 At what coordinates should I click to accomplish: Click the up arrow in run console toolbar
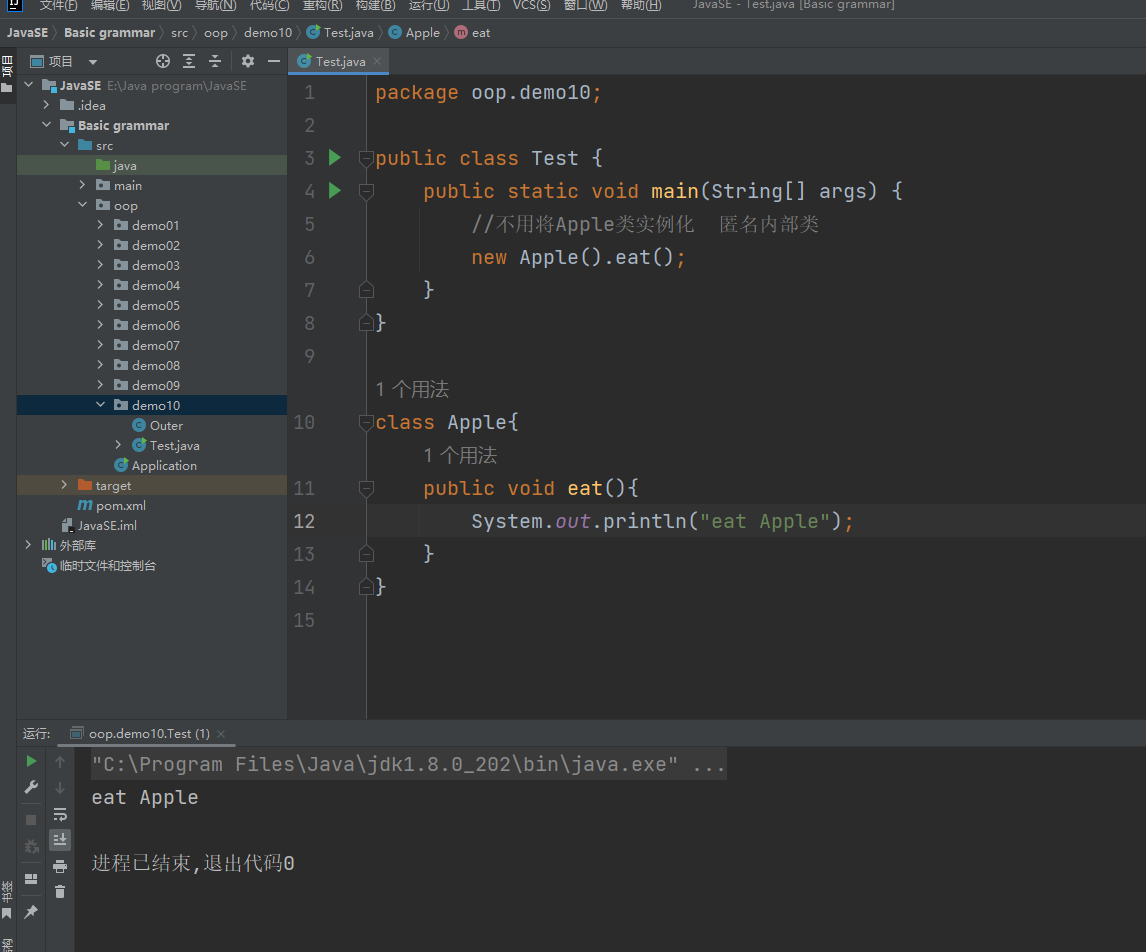[60, 761]
